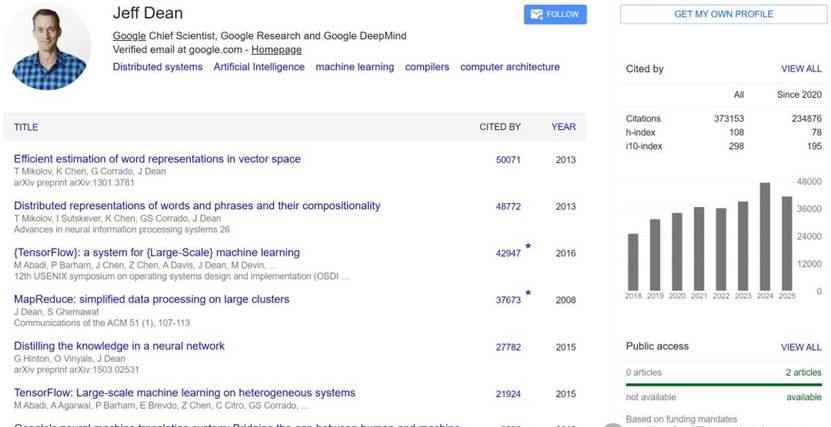Open the underlined Google affiliation link
Viewport: 831px width, 427px height.
pos(129,36)
